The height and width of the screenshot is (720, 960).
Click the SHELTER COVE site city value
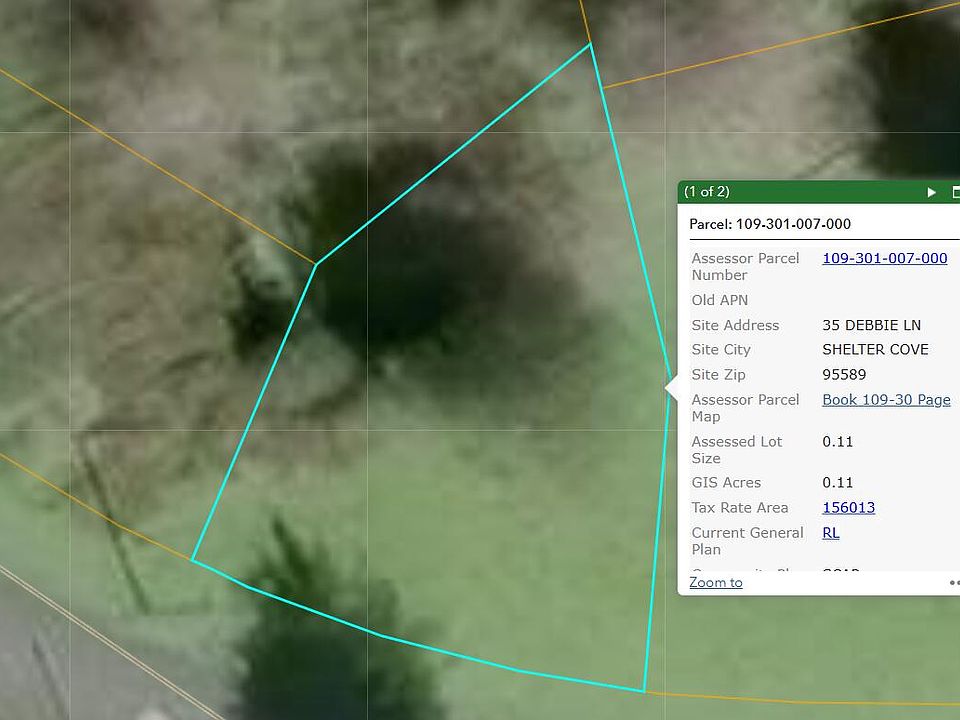pyautogui.click(x=875, y=350)
